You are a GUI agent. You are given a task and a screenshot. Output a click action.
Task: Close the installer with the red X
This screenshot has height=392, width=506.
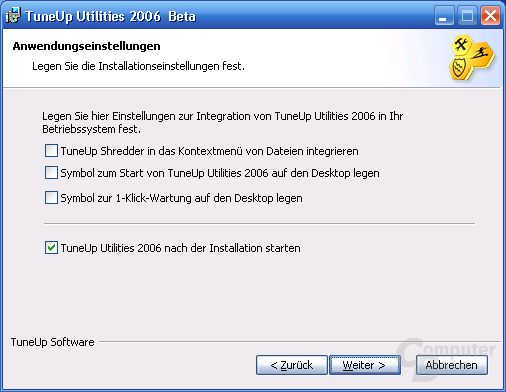[490, 16]
